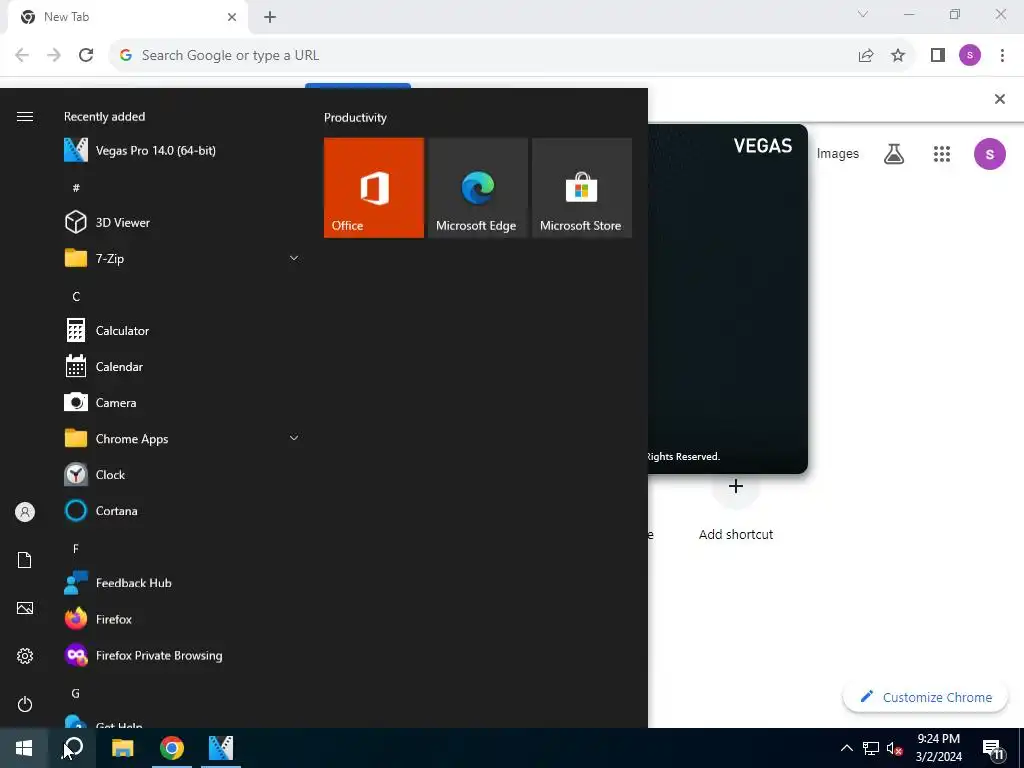
Task: Toggle Chrome side panel
Action: coord(938,56)
